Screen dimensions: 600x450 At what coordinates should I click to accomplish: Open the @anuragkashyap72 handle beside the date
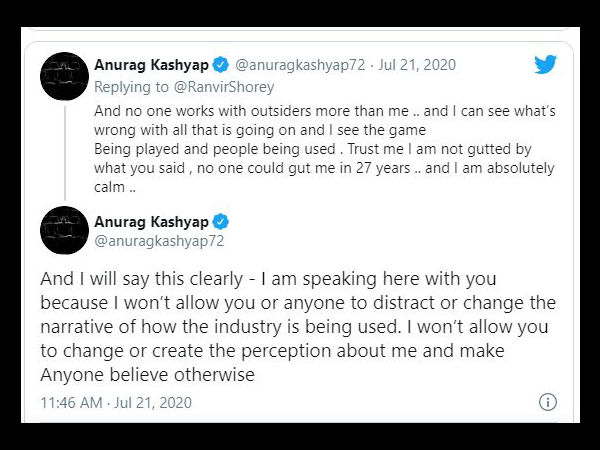click(x=300, y=65)
